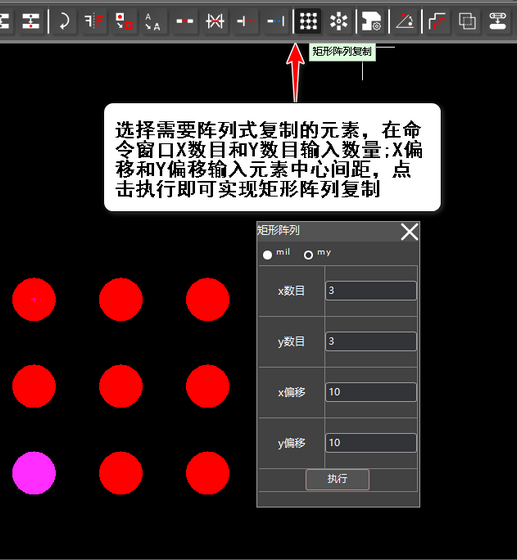
Task: Click the blue dashed line extend icon
Action: pos(276,21)
